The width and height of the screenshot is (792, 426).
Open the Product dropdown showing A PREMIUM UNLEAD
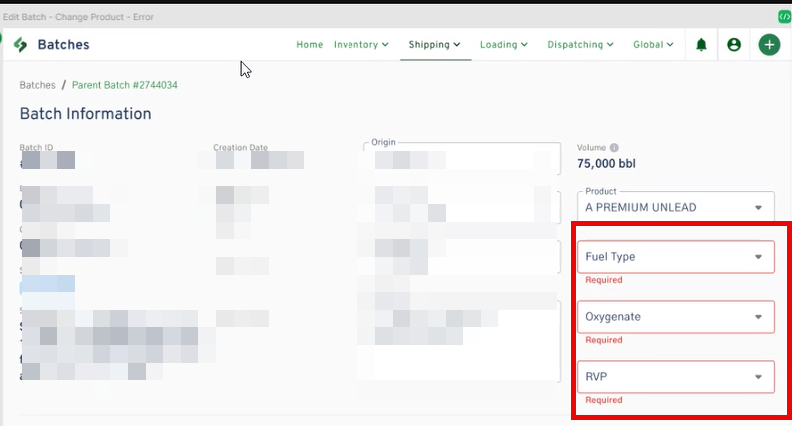[675, 207]
